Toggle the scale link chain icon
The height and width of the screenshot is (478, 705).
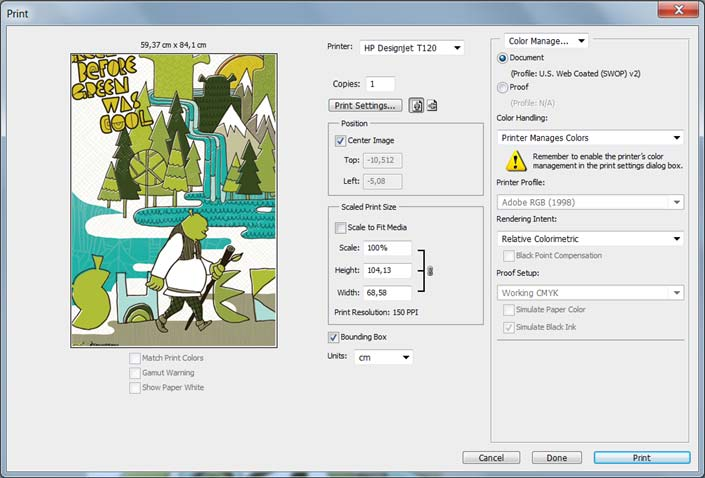point(430,271)
